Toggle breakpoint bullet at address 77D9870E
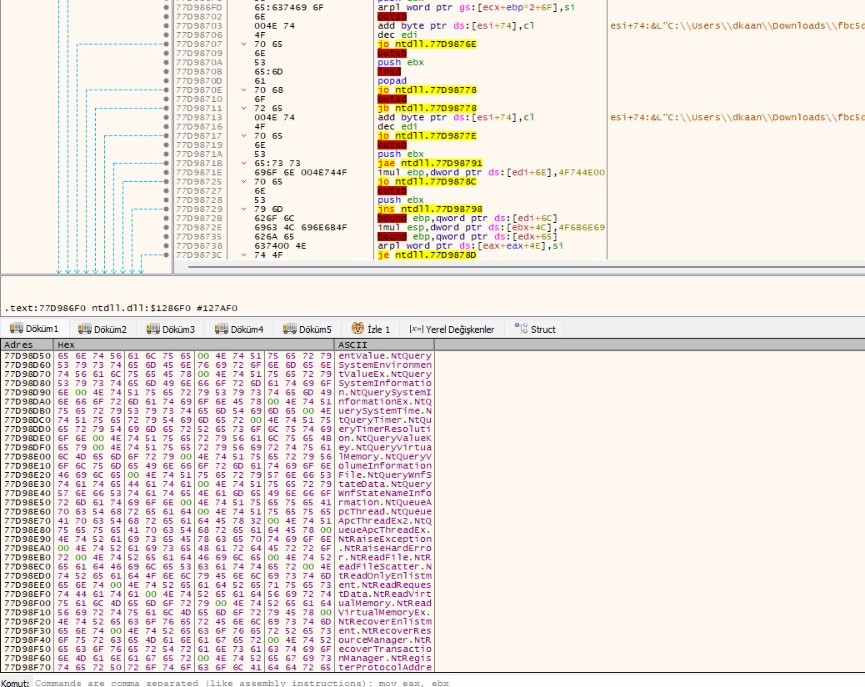Screen dimensions: 865x687 click(167, 90)
